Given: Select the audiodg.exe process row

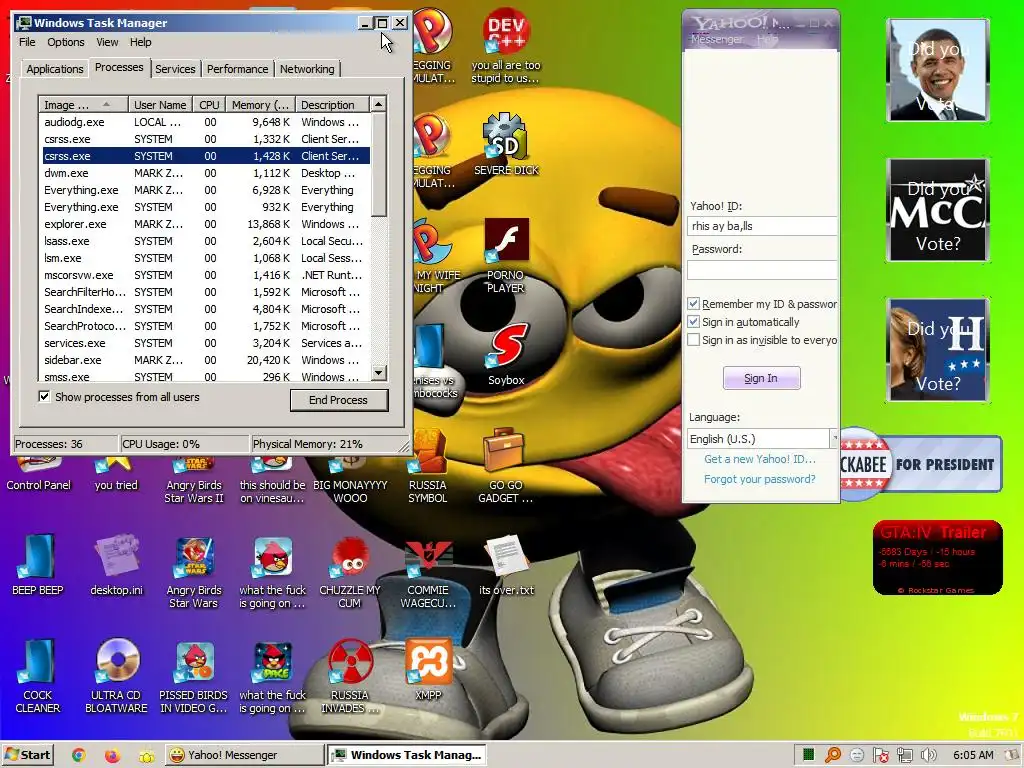Looking at the screenshot, I should (205, 122).
